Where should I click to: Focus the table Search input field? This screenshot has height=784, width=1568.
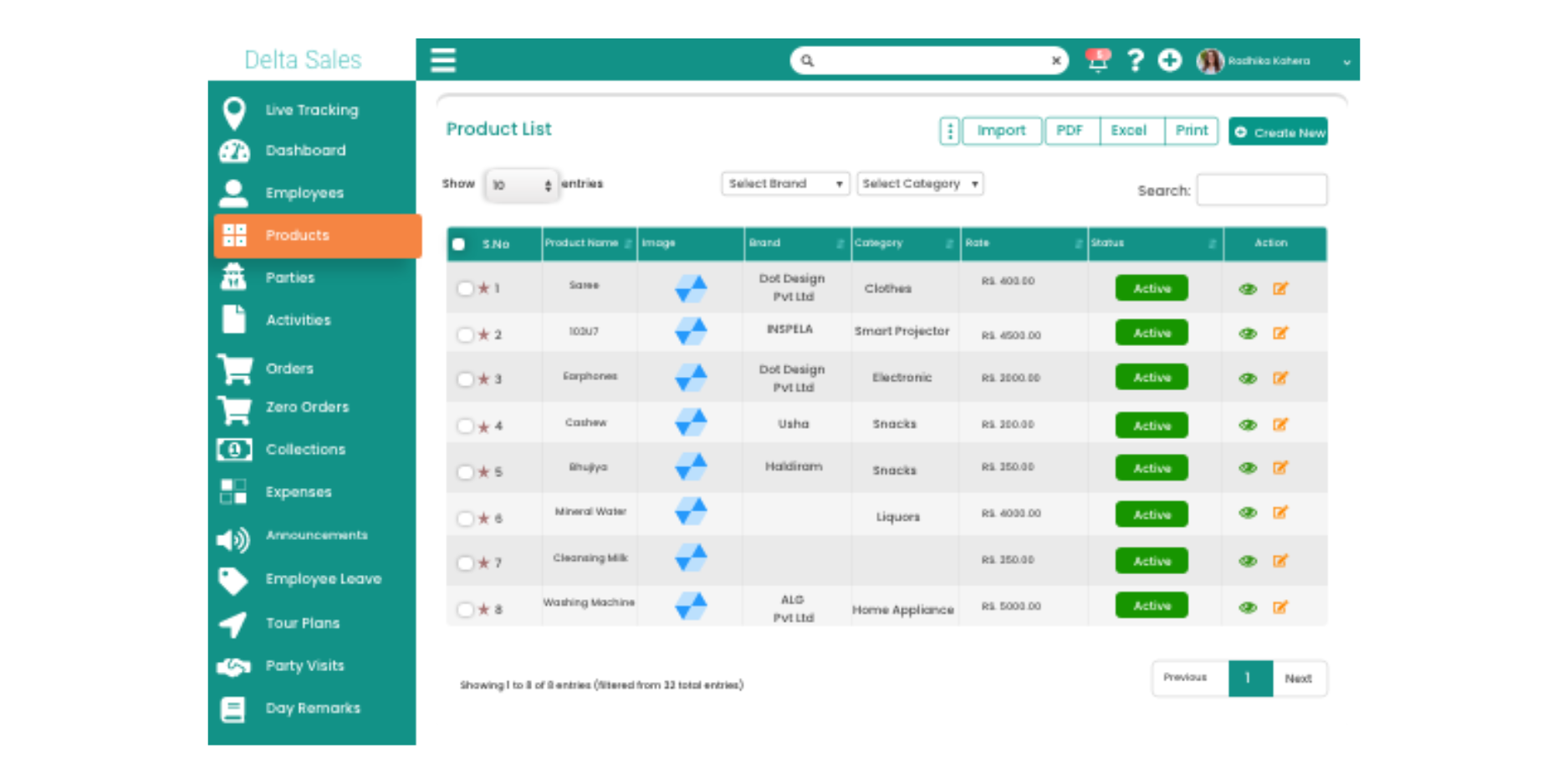(x=1260, y=190)
